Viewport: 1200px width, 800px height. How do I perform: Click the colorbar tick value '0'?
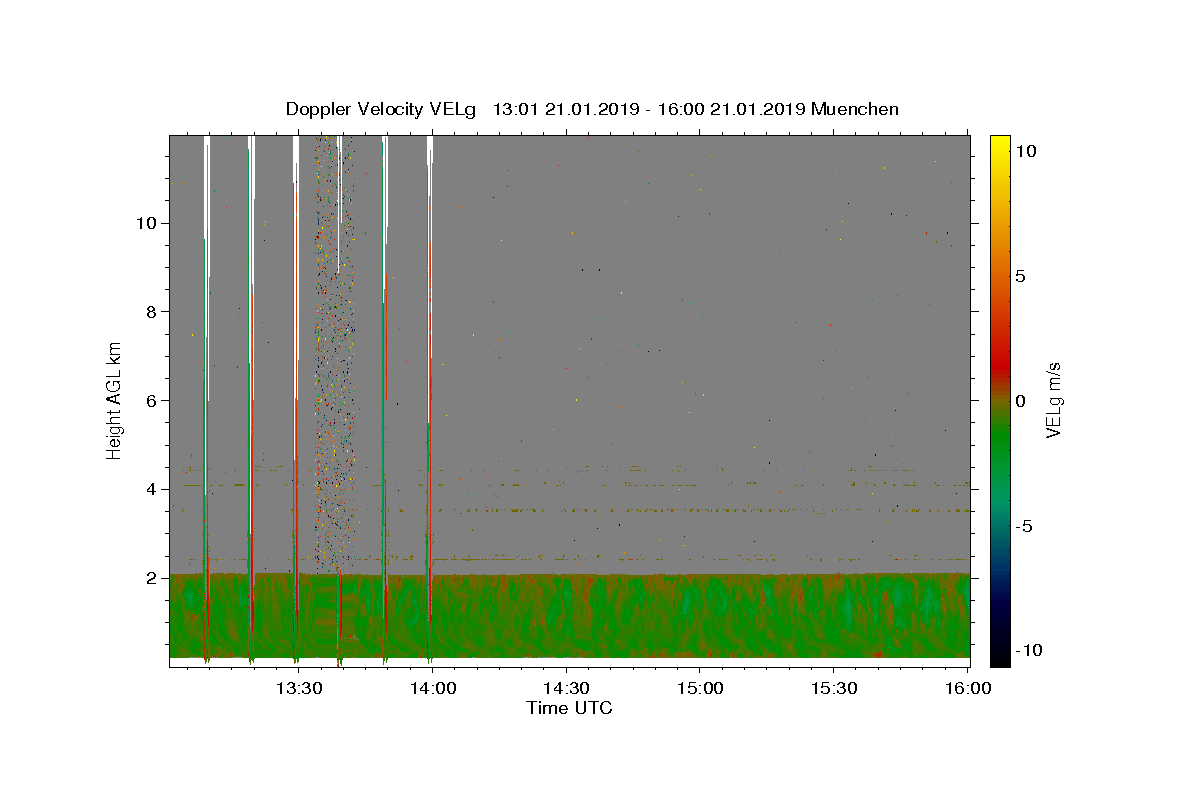1021,400
